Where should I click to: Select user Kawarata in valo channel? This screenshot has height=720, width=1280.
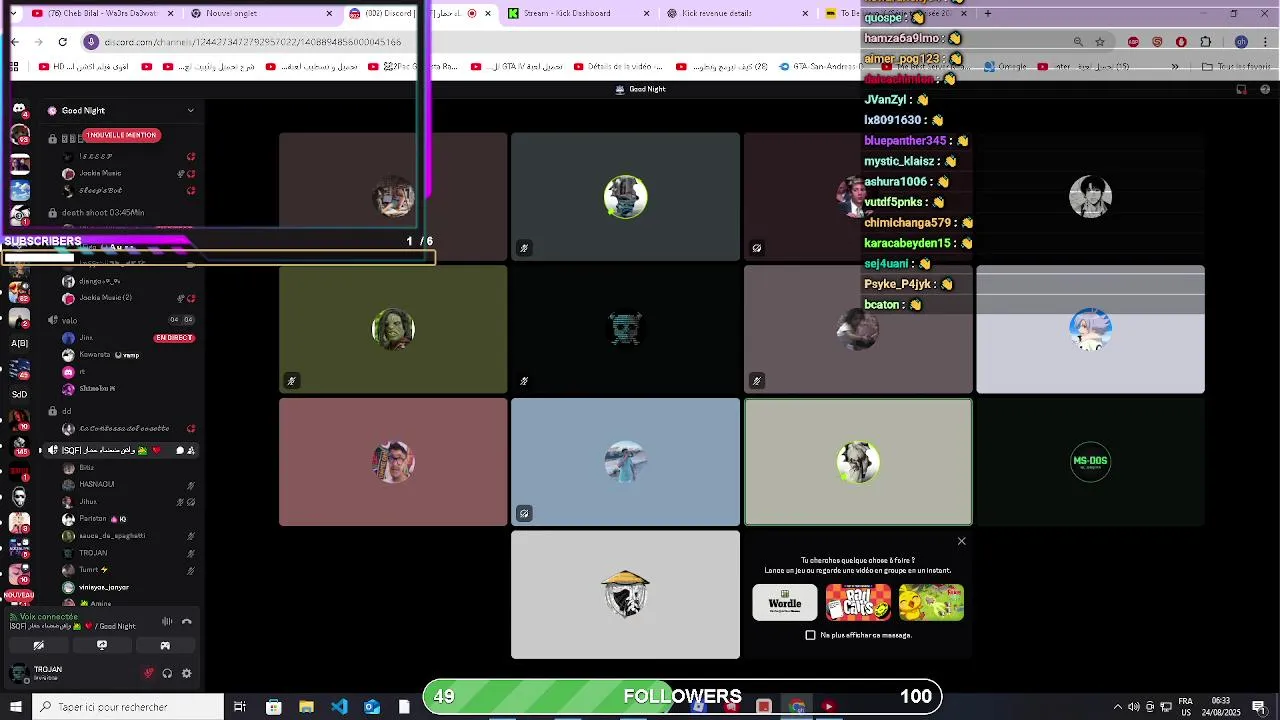pyautogui.click(x=95, y=355)
